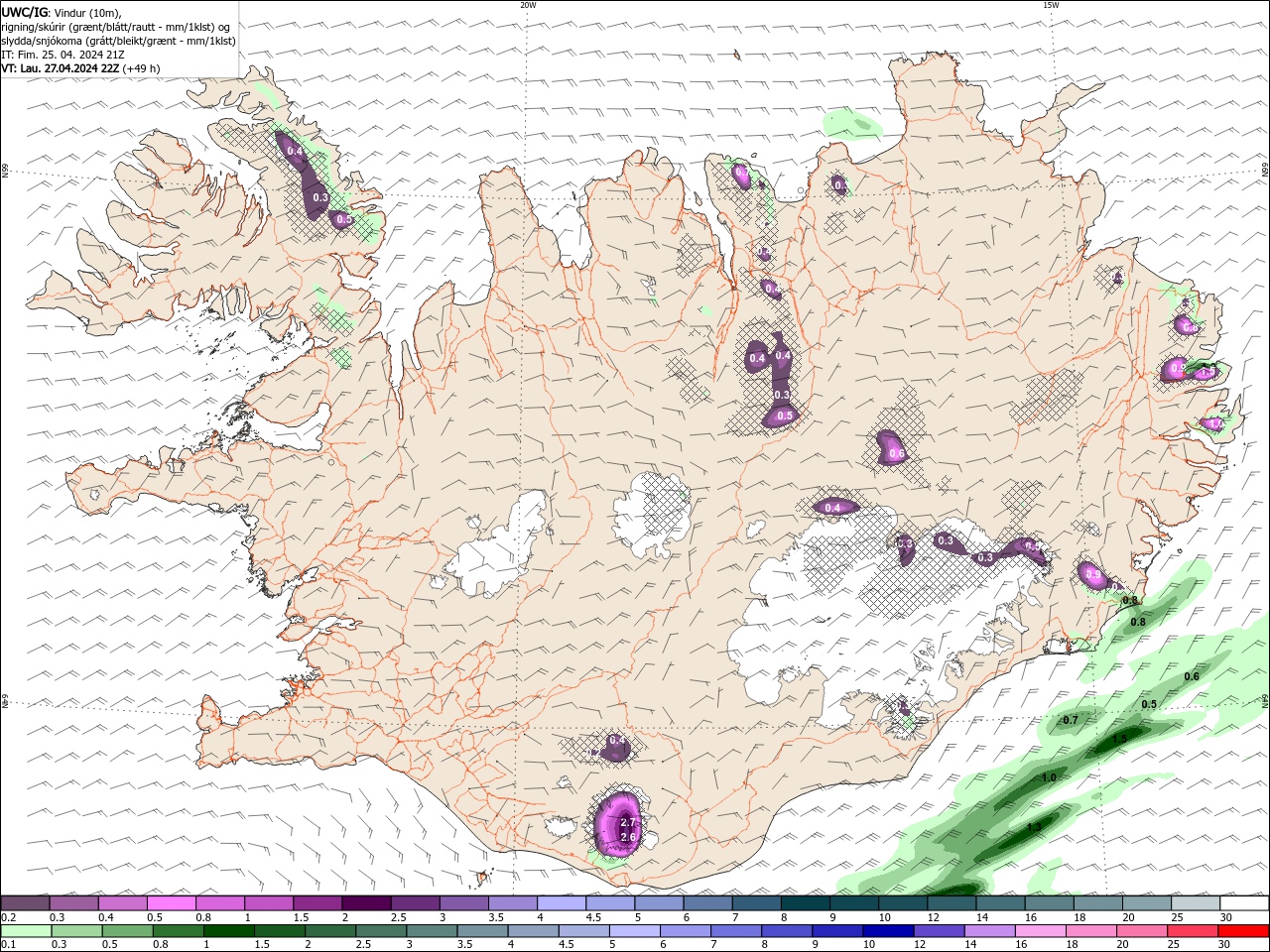Click the 'slydda/snjókoma' legend description line
The image size is (1270, 952).
point(118,41)
